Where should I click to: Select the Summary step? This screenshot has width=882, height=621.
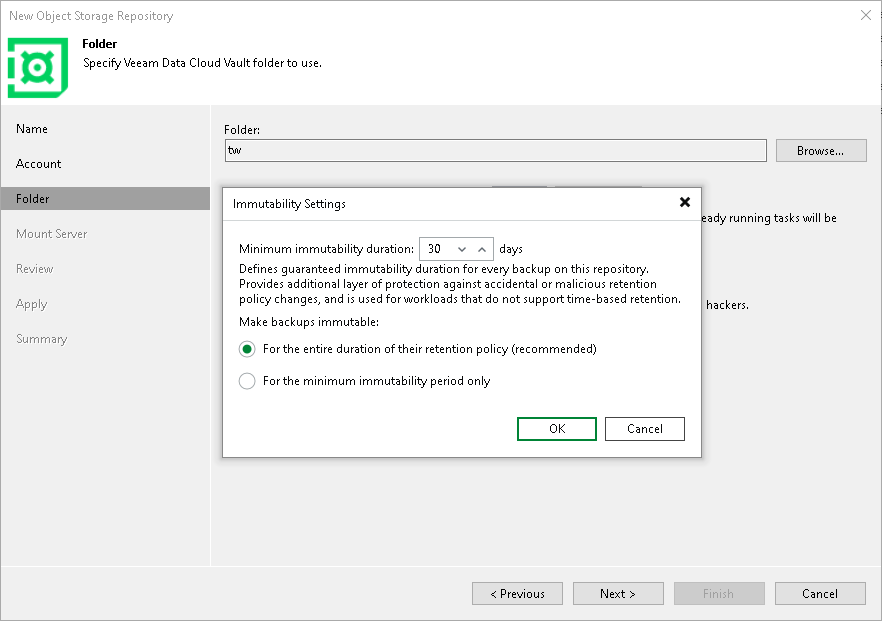[x=42, y=338]
